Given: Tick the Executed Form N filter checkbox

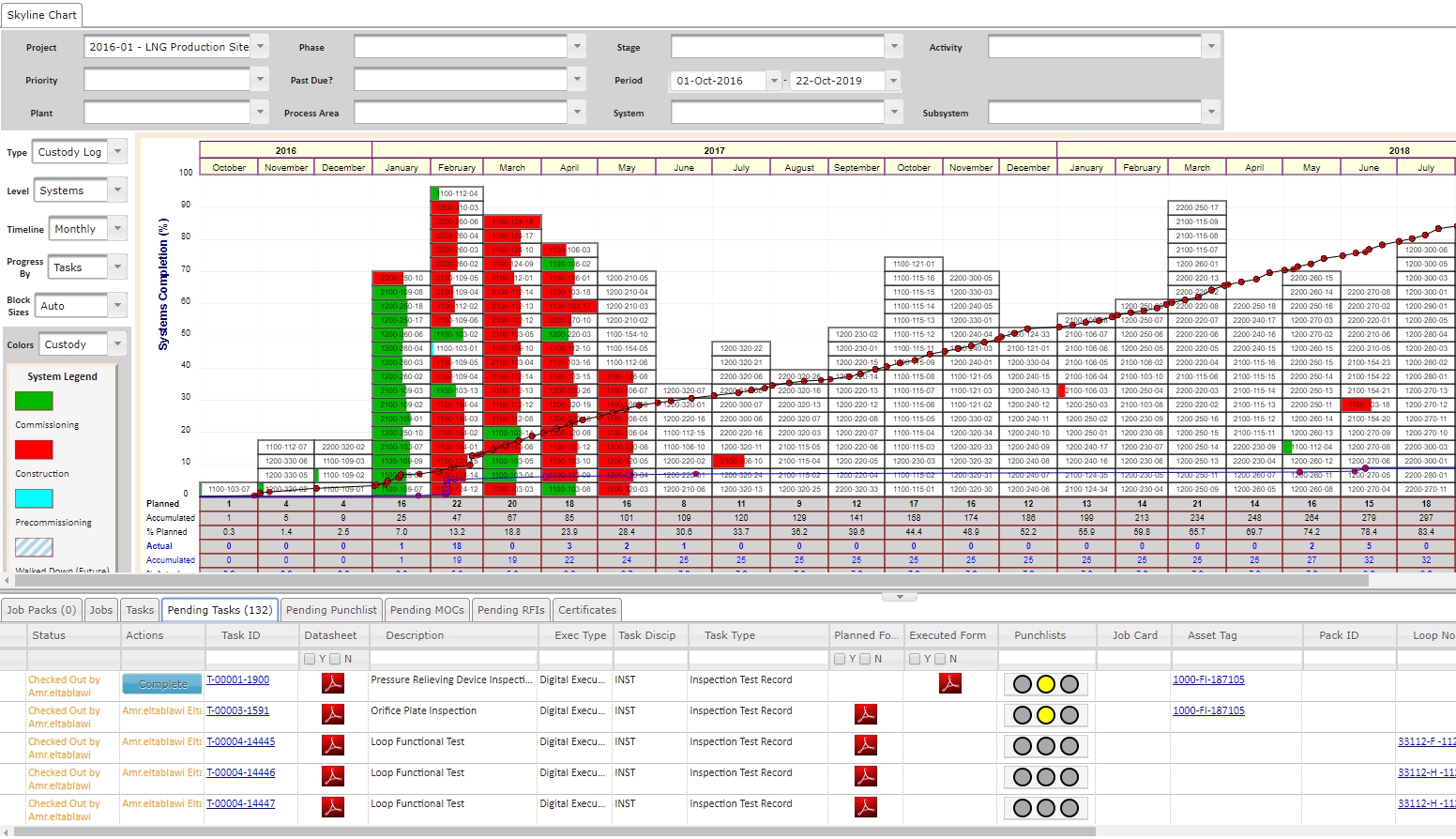Looking at the screenshot, I should pos(940,659).
